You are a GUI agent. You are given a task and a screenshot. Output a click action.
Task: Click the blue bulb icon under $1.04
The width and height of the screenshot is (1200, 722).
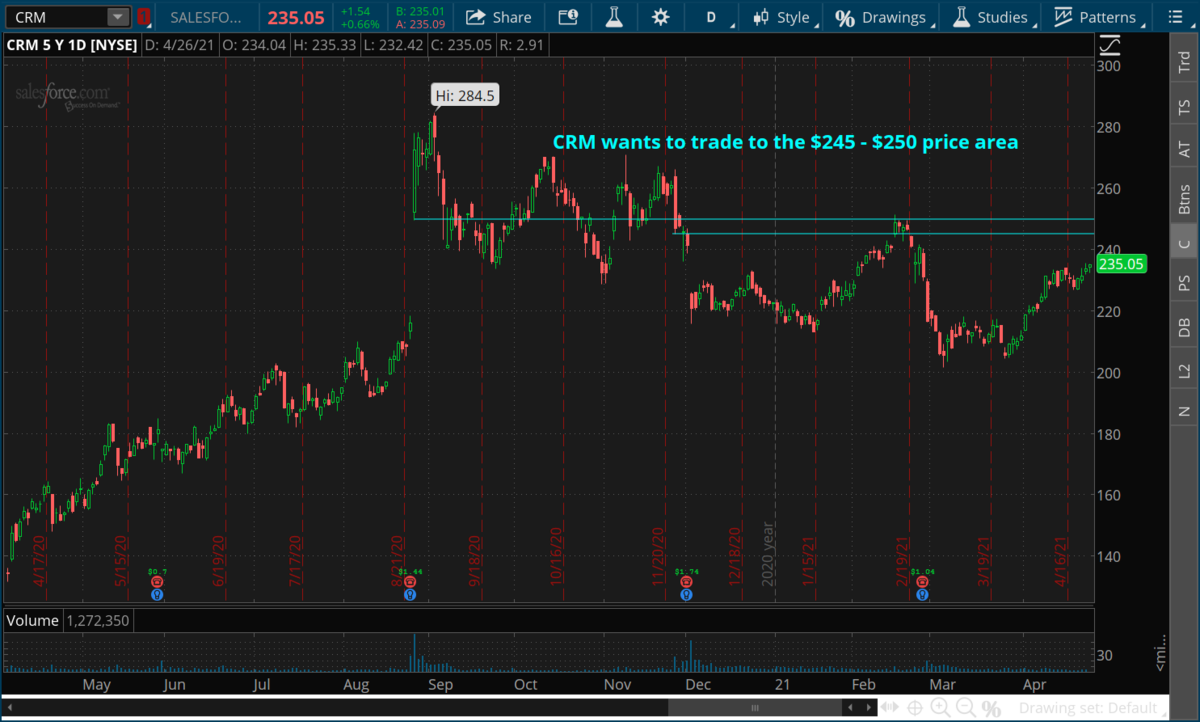coord(922,595)
